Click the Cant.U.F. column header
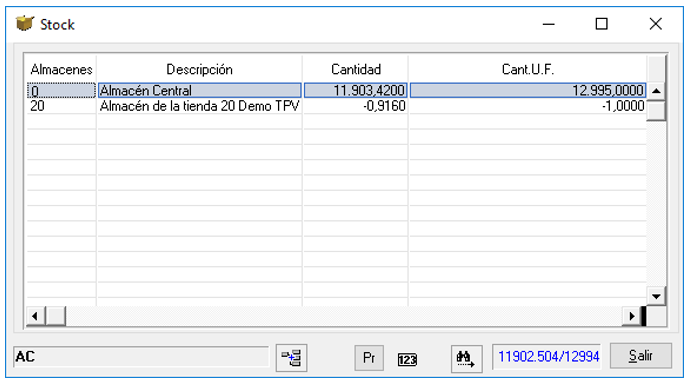Image resolution: width=688 pixels, height=385 pixels. point(528,69)
